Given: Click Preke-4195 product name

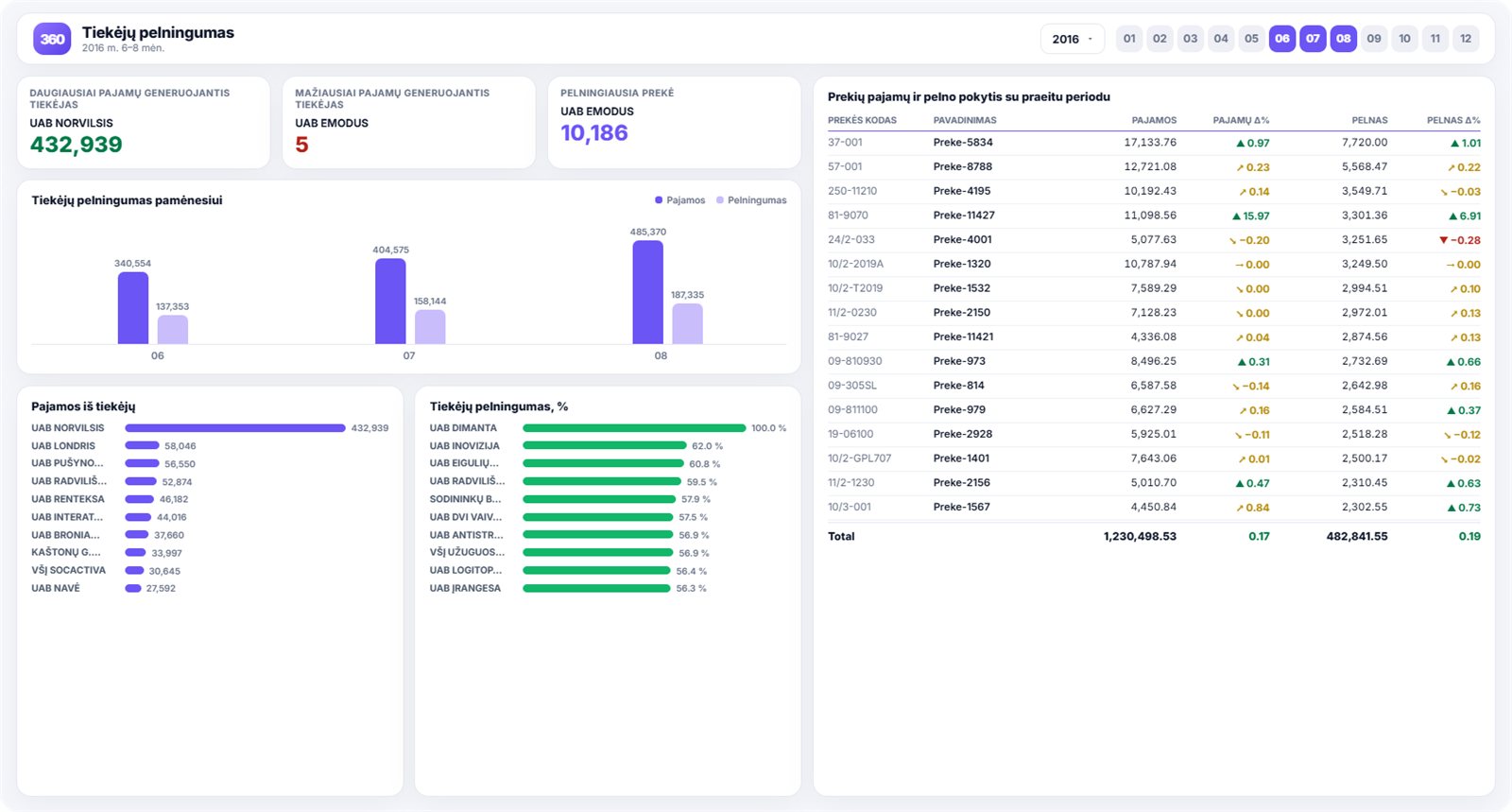Looking at the screenshot, I should pyautogui.click(x=962, y=191).
